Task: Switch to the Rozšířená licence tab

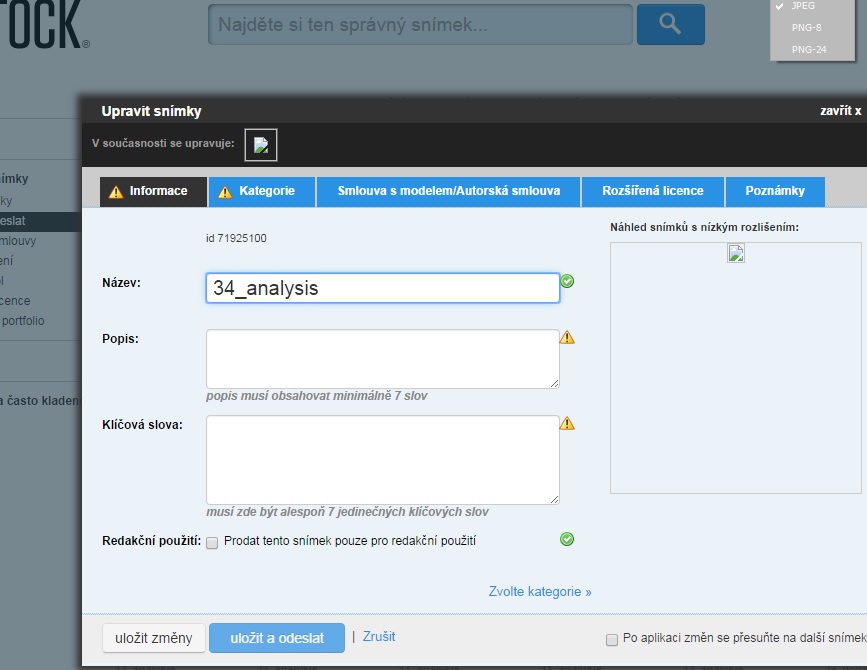Action: (x=652, y=191)
